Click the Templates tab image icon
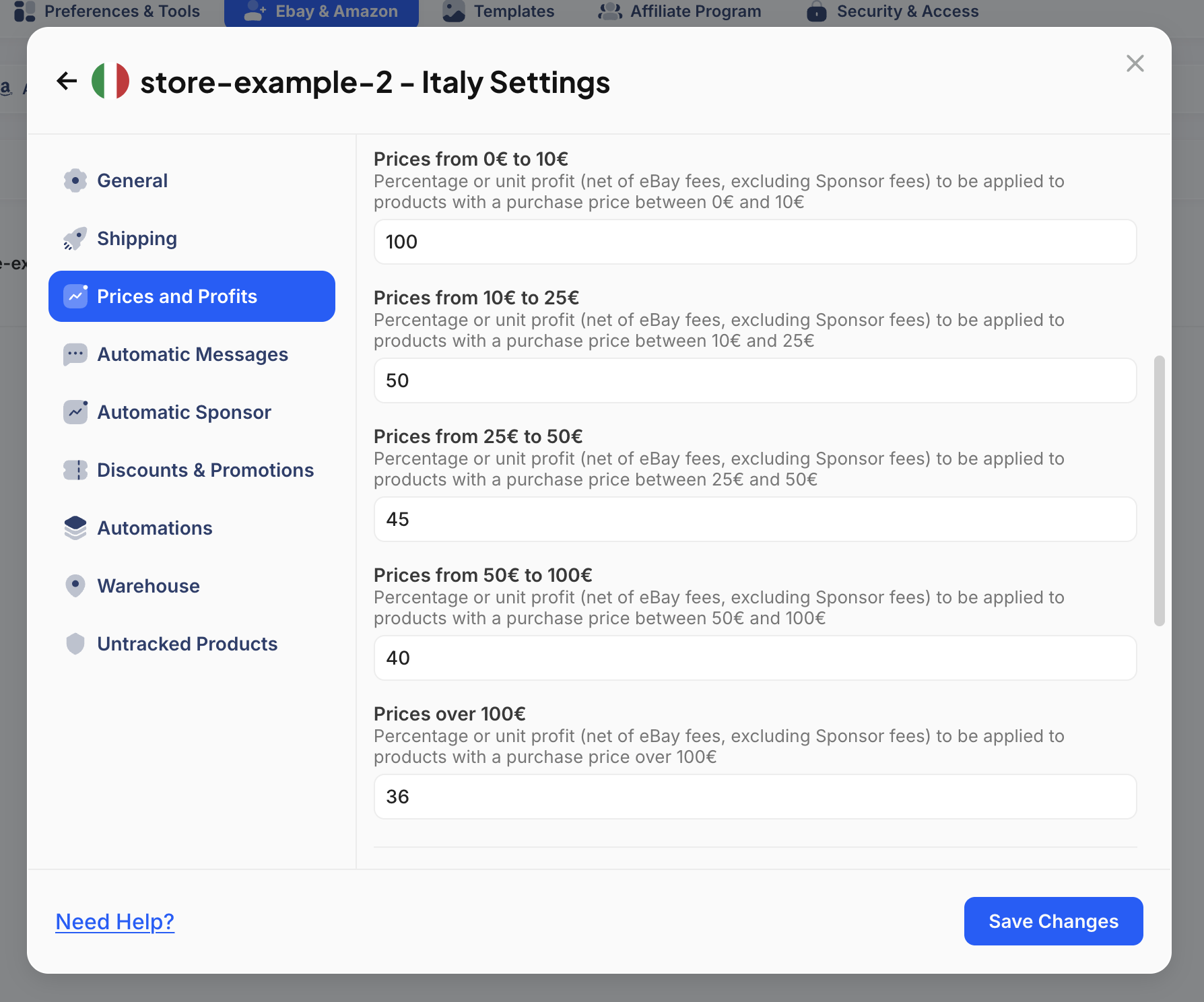Screen dimensions: 1204x1002 [454, 11]
